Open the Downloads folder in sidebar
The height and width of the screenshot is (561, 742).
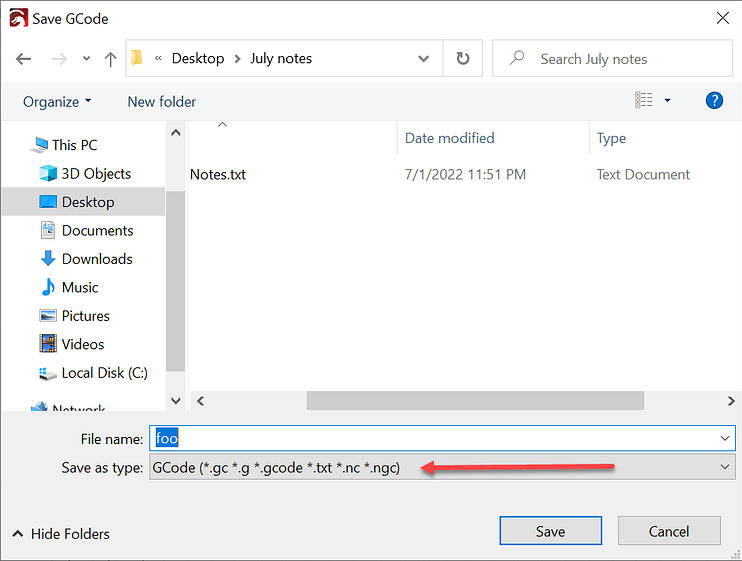[x=97, y=259]
